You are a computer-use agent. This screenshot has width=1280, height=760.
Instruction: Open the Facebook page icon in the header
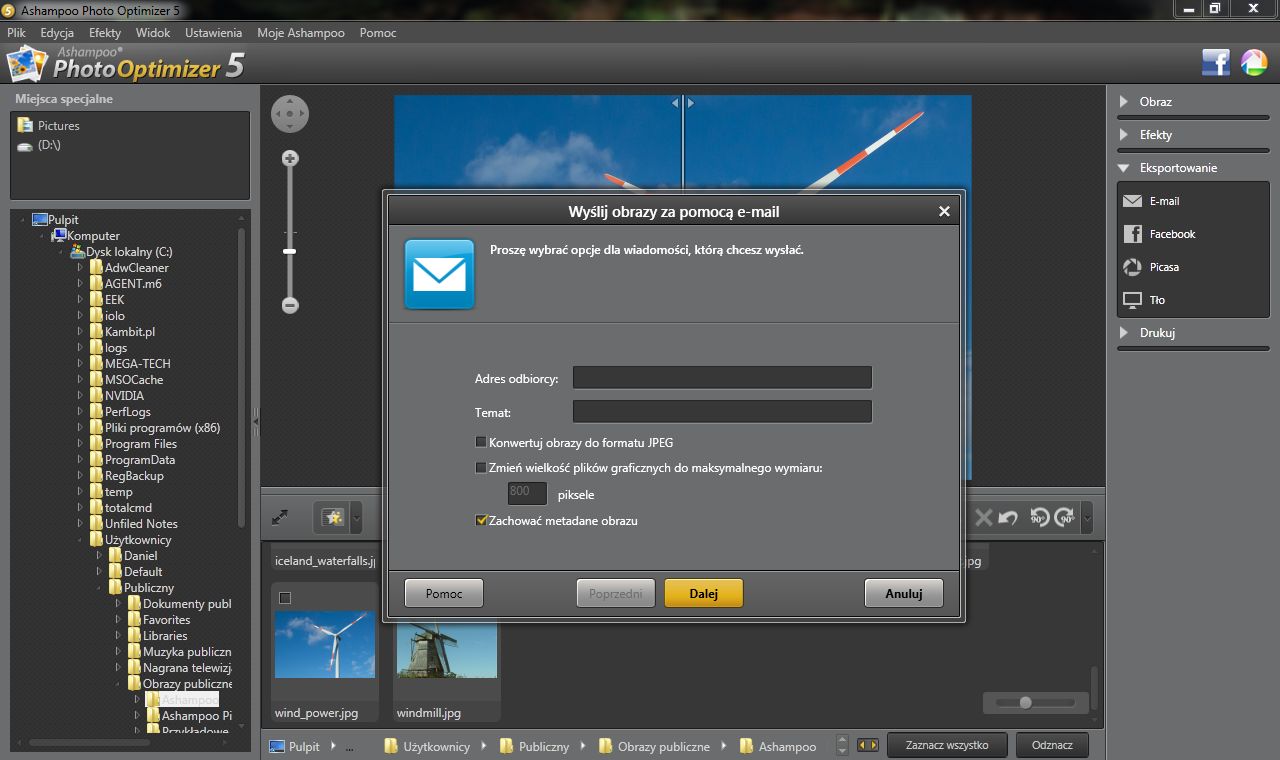(x=1215, y=62)
